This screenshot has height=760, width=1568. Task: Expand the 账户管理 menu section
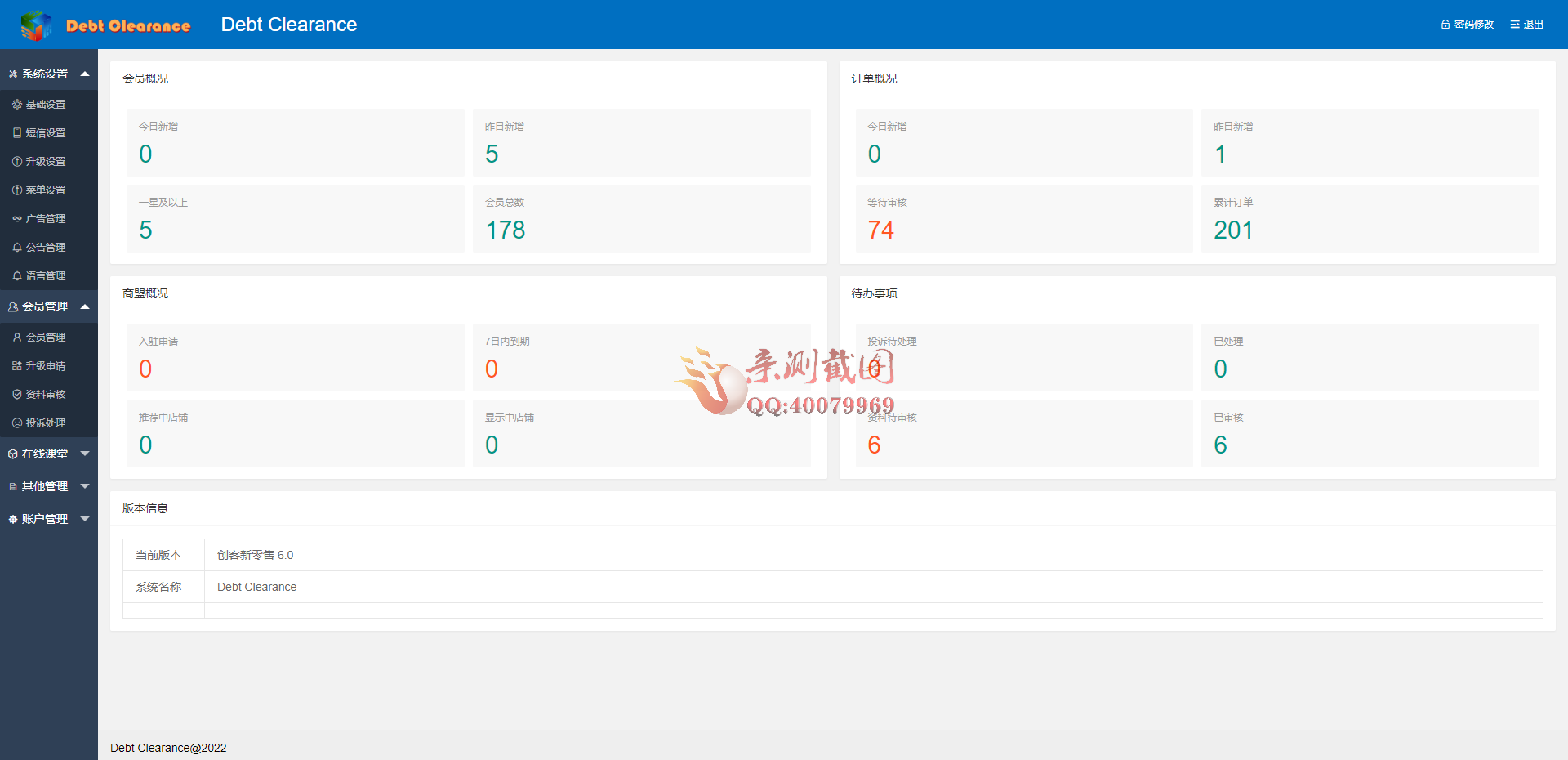coord(49,518)
